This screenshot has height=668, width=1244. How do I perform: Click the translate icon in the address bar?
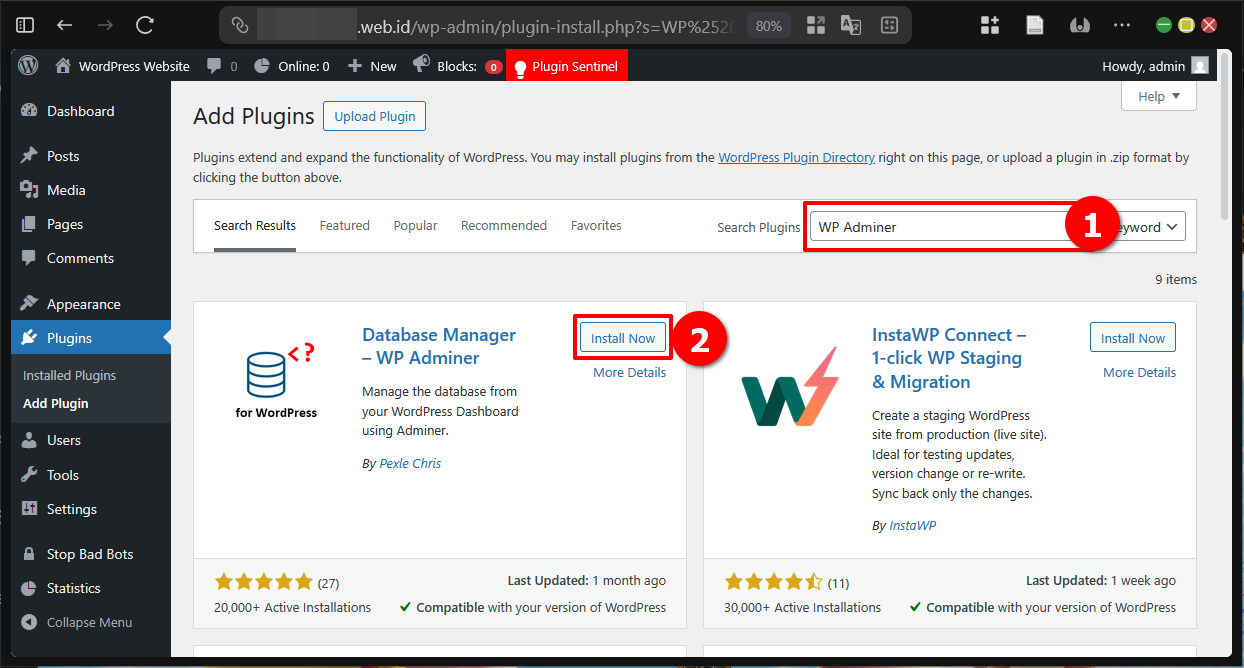(851, 25)
